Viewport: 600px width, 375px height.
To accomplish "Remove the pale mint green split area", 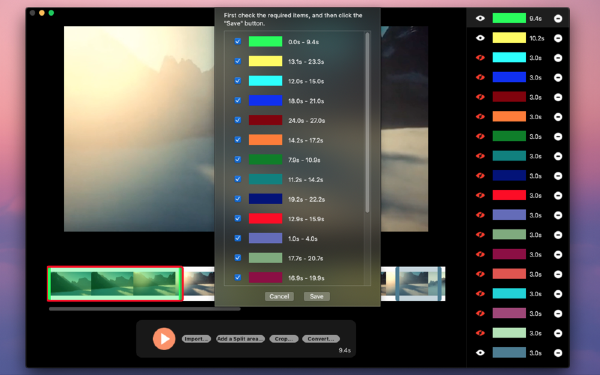I will (x=558, y=333).
